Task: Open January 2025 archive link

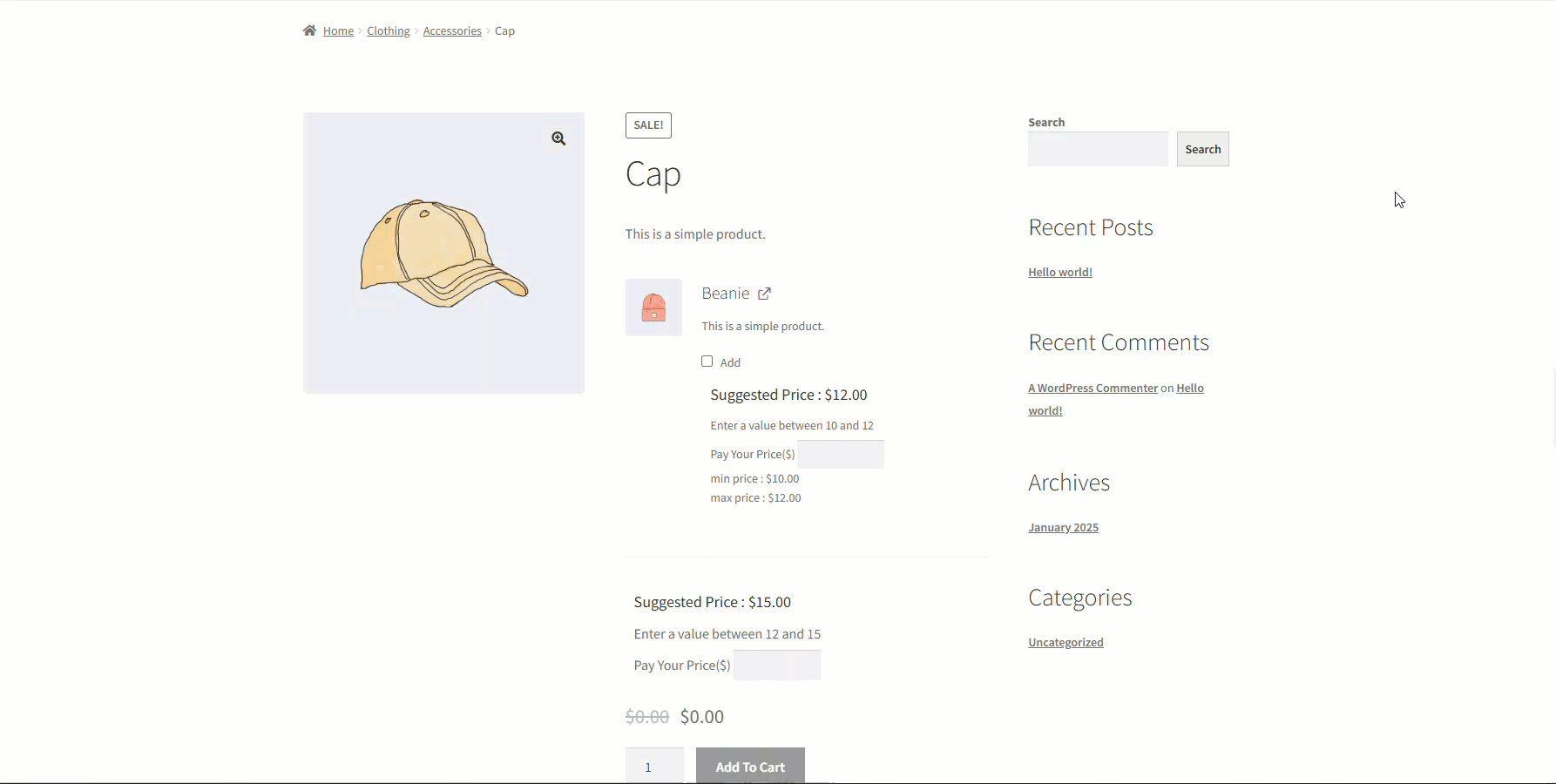Action: click(1063, 527)
